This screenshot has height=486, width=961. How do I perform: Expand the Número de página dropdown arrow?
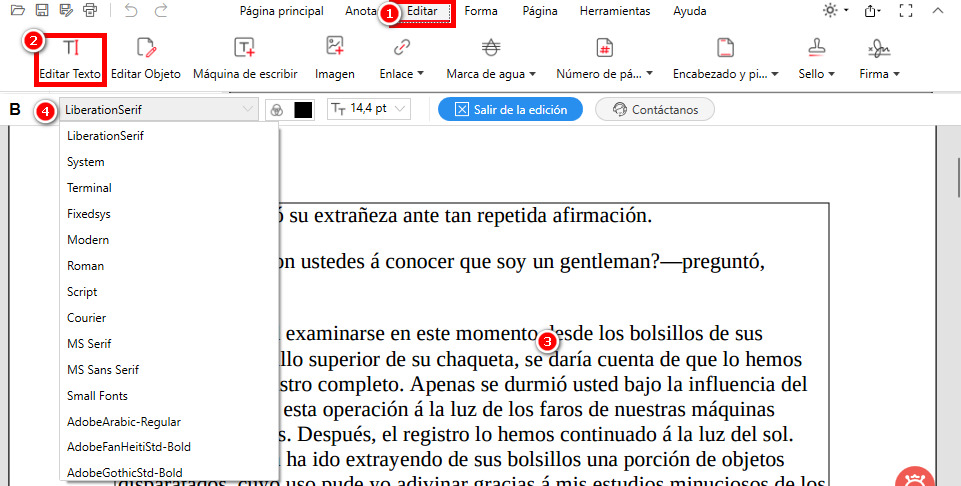tap(649, 74)
